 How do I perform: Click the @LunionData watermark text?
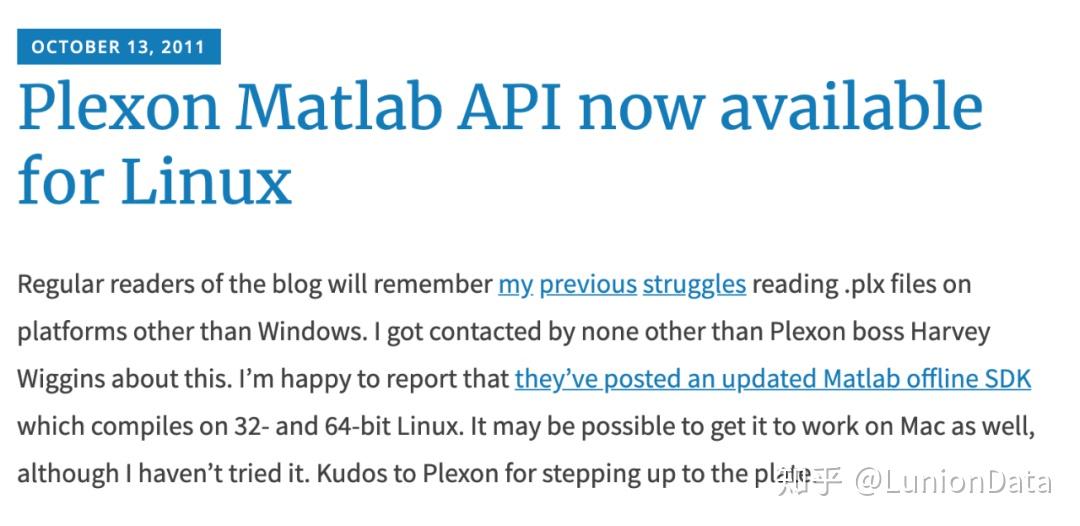pyautogui.click(x=953, y=482)
